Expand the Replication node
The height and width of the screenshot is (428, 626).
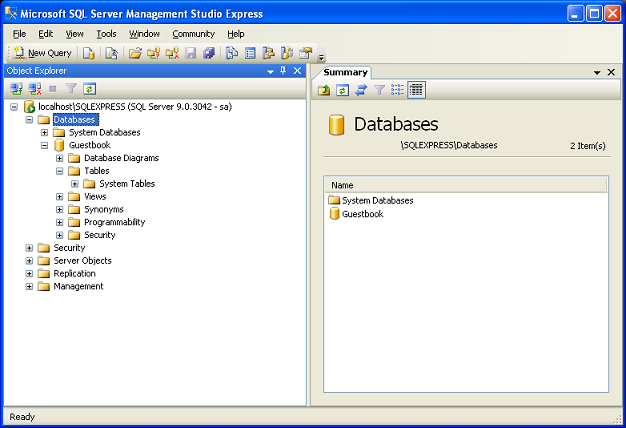[x=29, y=273]
